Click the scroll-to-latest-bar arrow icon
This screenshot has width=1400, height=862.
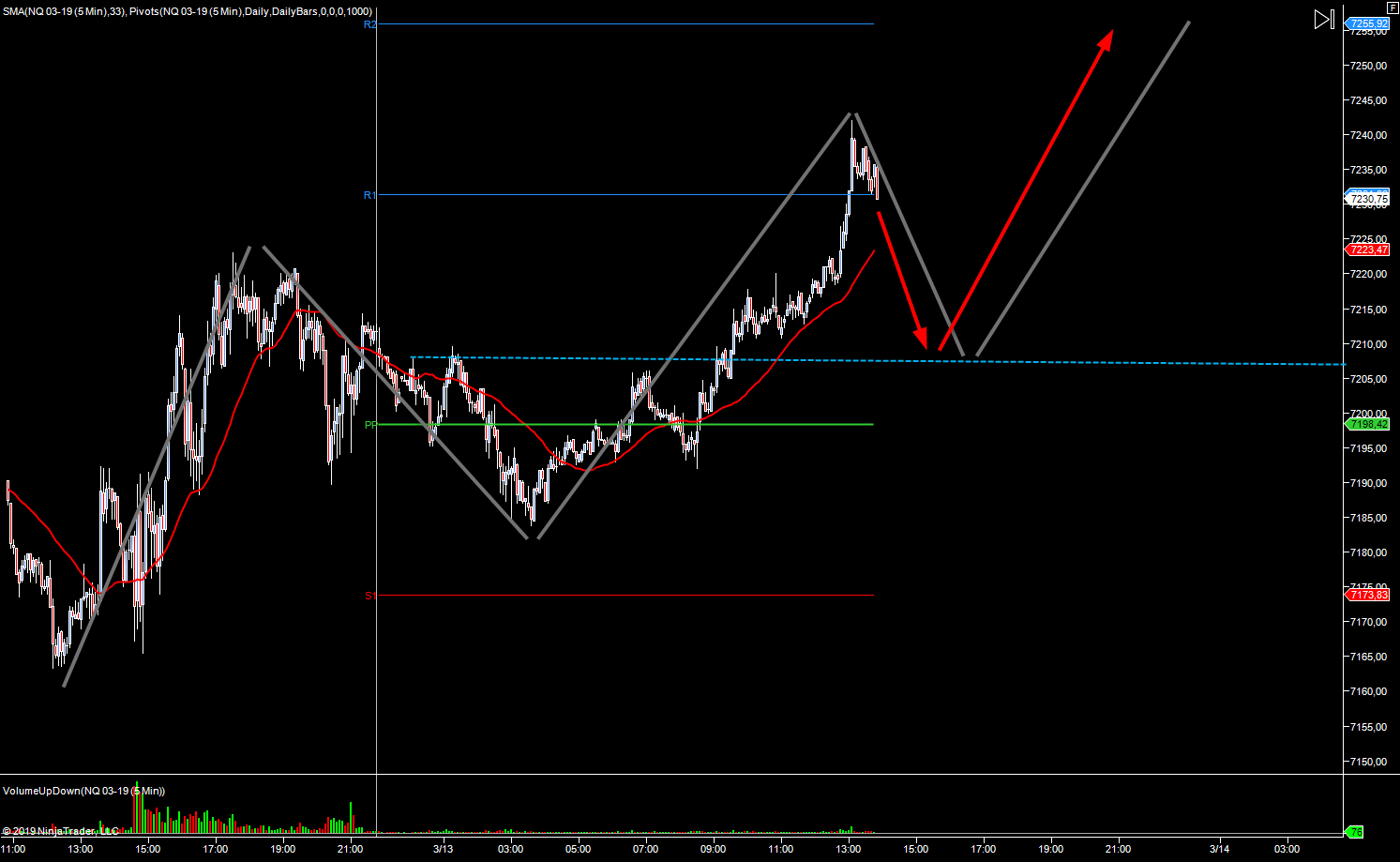coord(1323,19)
